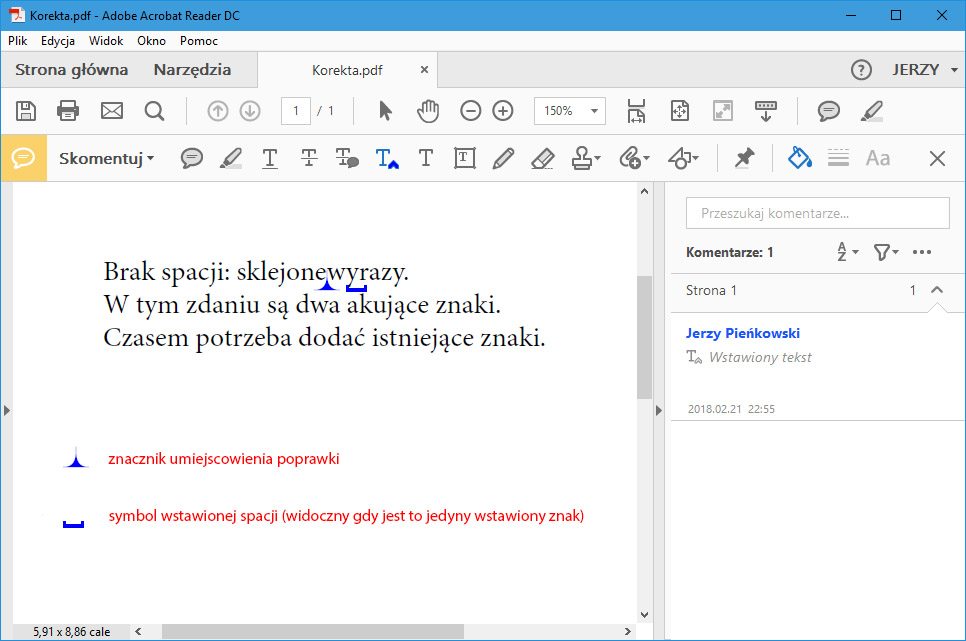
Task: Hide the comments pane with right-side arrow
Action: pyautogui.click(x=658, y=411)
